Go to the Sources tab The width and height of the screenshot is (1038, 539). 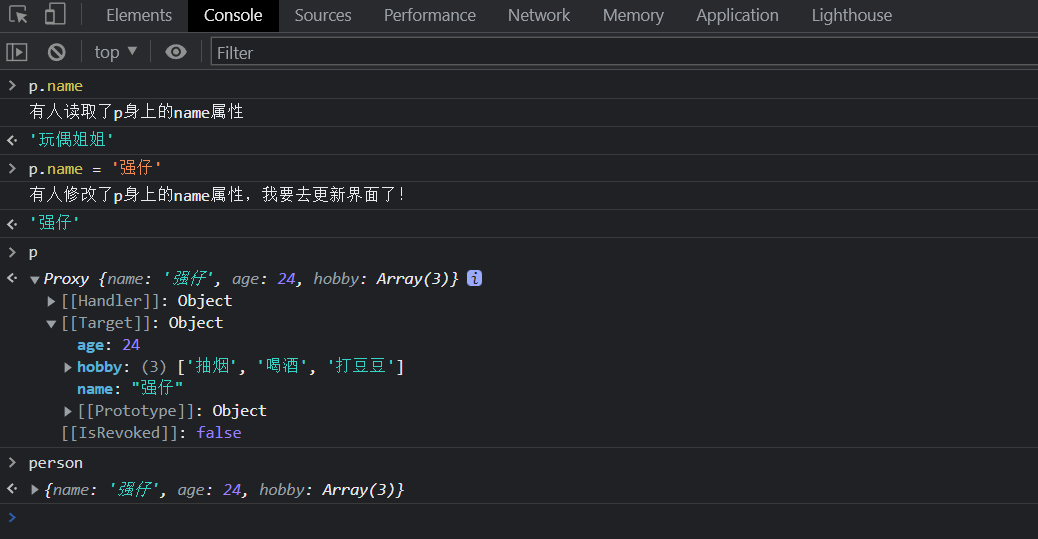[323, 15]
